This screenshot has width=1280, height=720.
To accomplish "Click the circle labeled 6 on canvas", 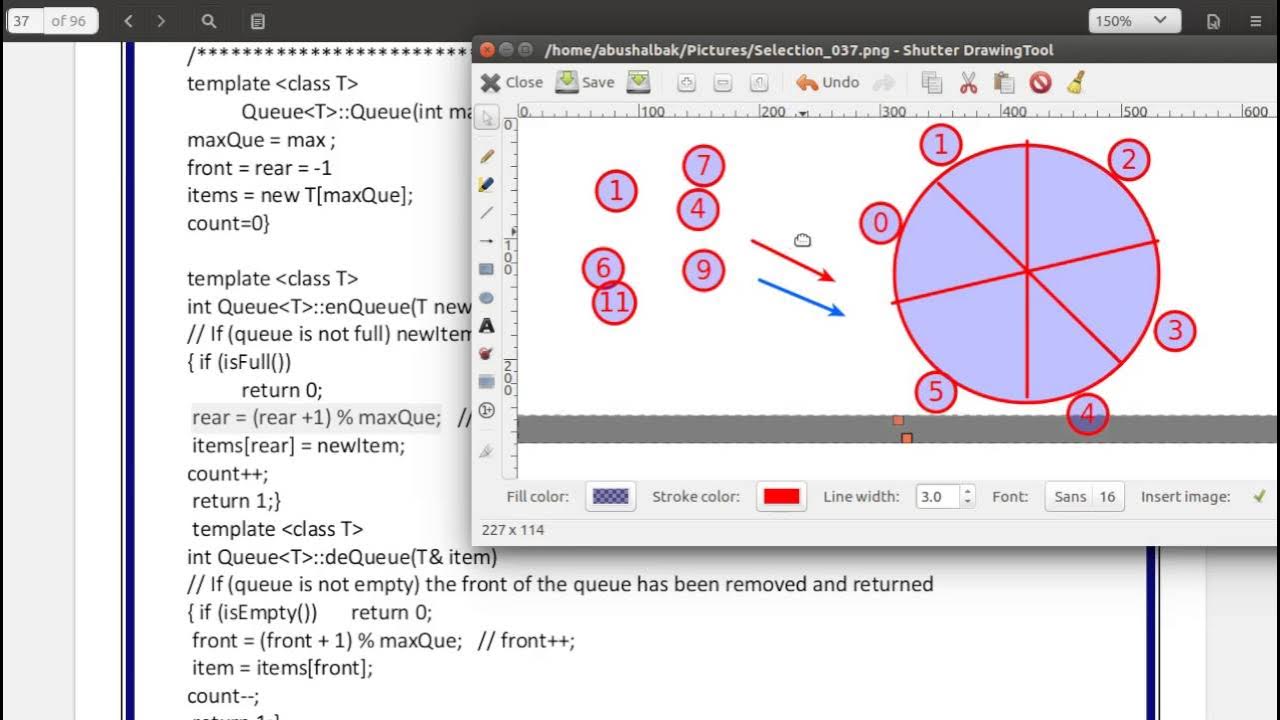I will (x=603, y=267).
